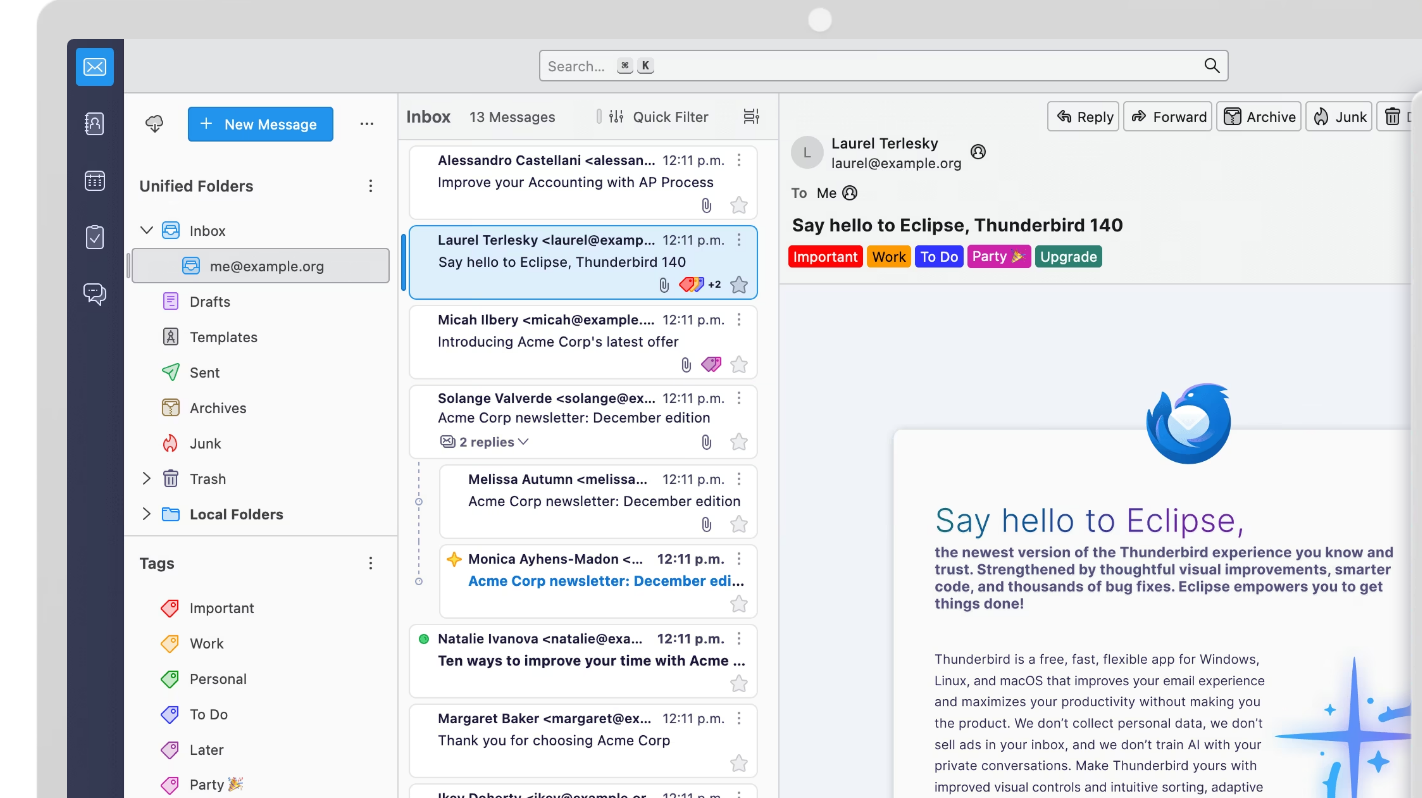Image resolution: width=1422 pixels, height=798 pixels.
Task: Open the Address Book space
Action: tap(95, 123)
